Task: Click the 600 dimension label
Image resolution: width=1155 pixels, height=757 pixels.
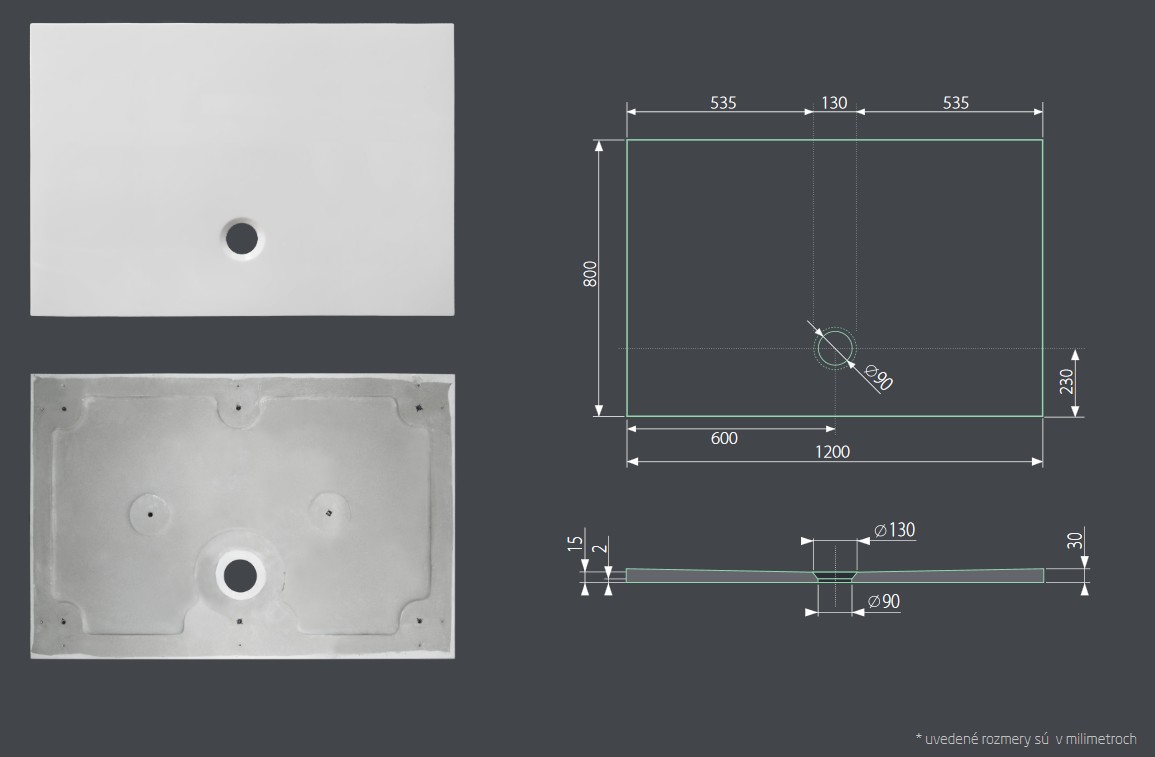Action: (x=723, y=439)
